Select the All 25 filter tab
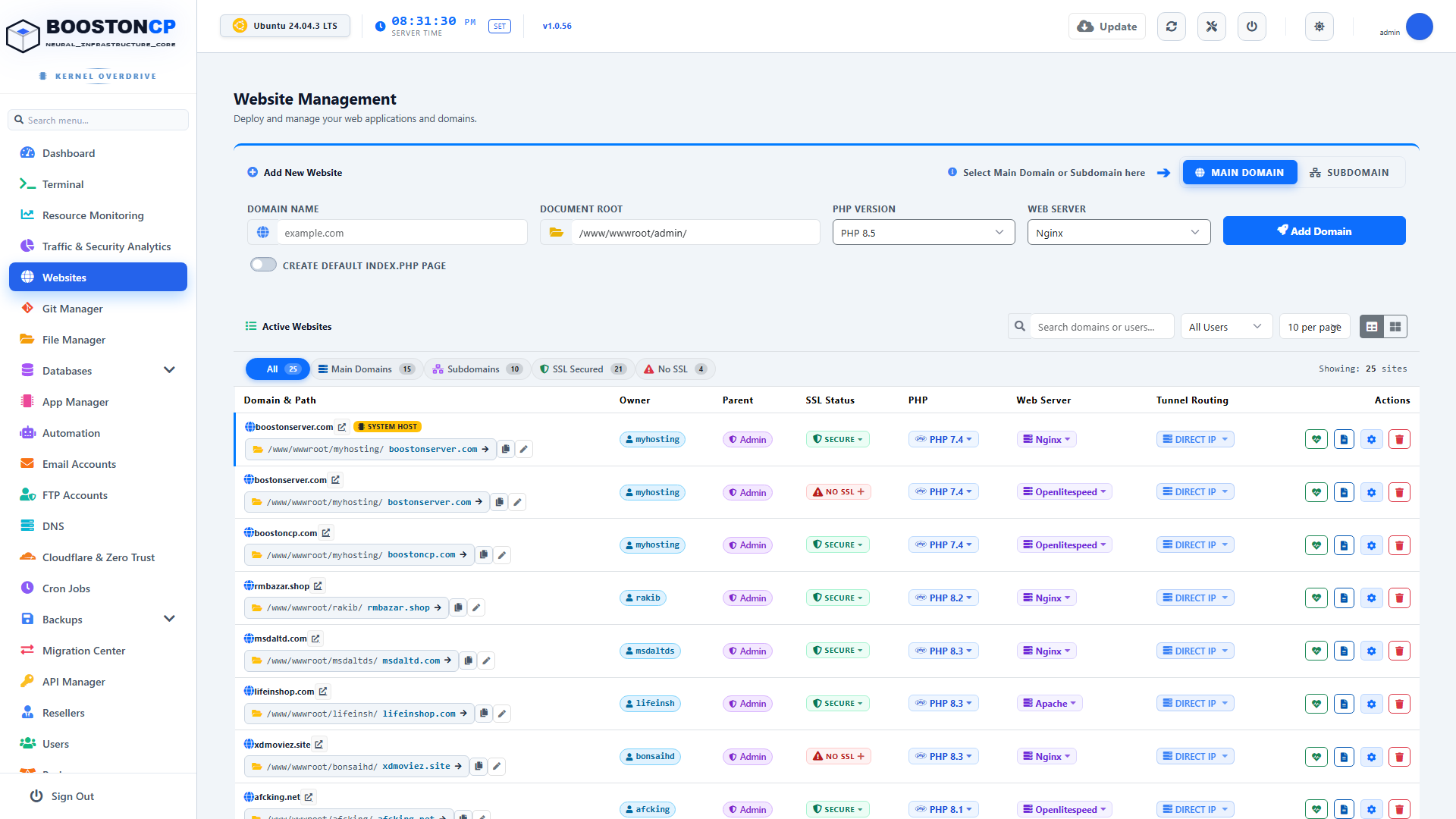 278,369
